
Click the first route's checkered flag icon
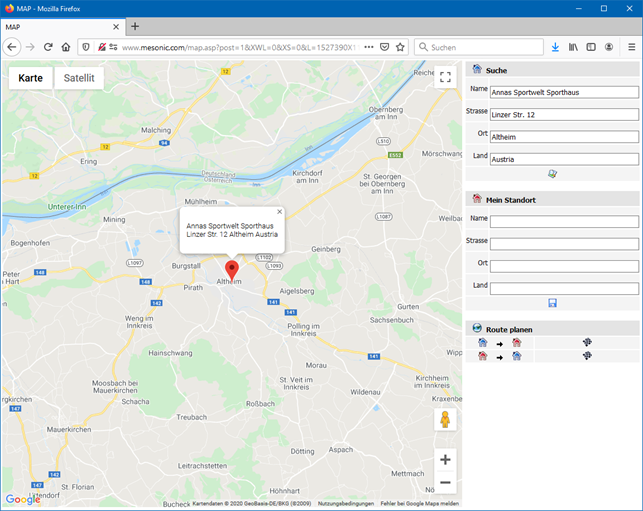(587, 342)
